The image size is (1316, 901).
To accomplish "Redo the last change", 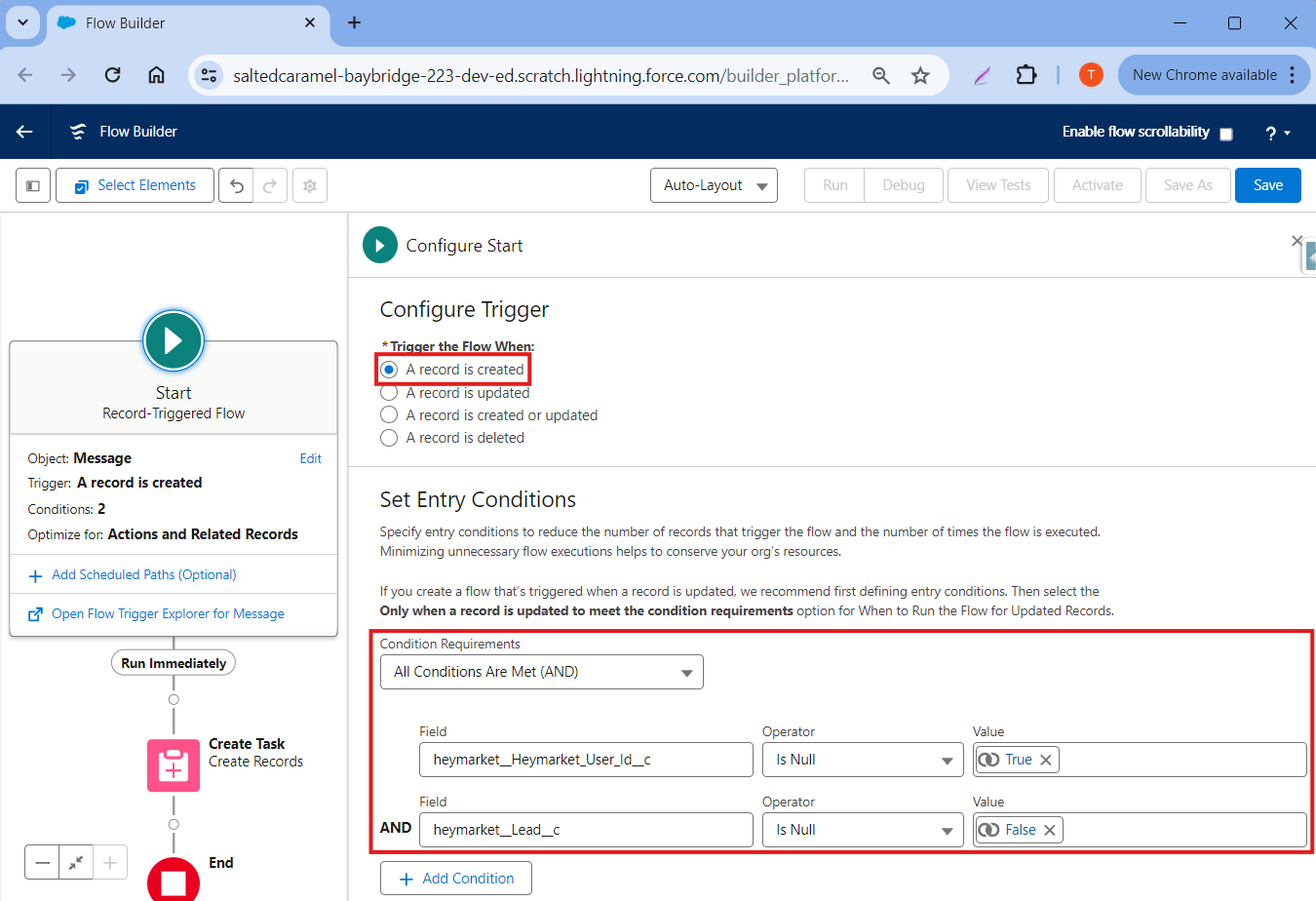I will pyautogui.click(x=270, y=185).
